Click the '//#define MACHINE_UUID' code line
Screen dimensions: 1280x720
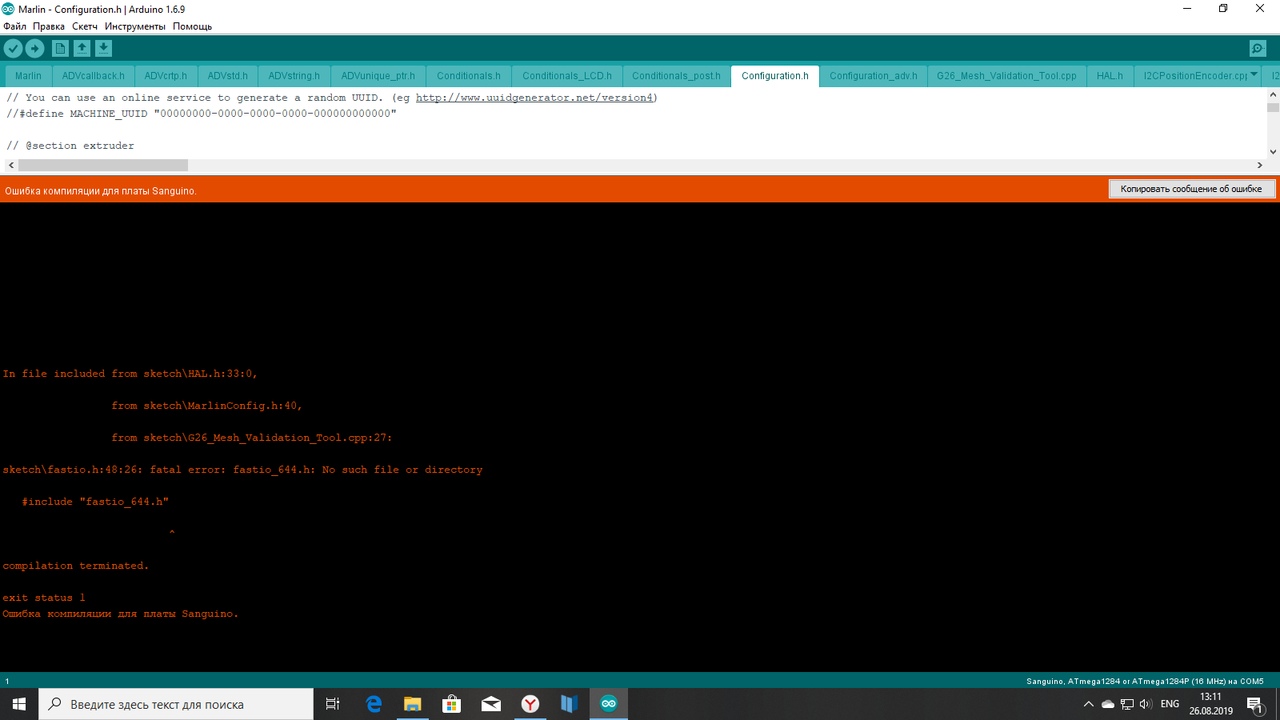point(201,114)
